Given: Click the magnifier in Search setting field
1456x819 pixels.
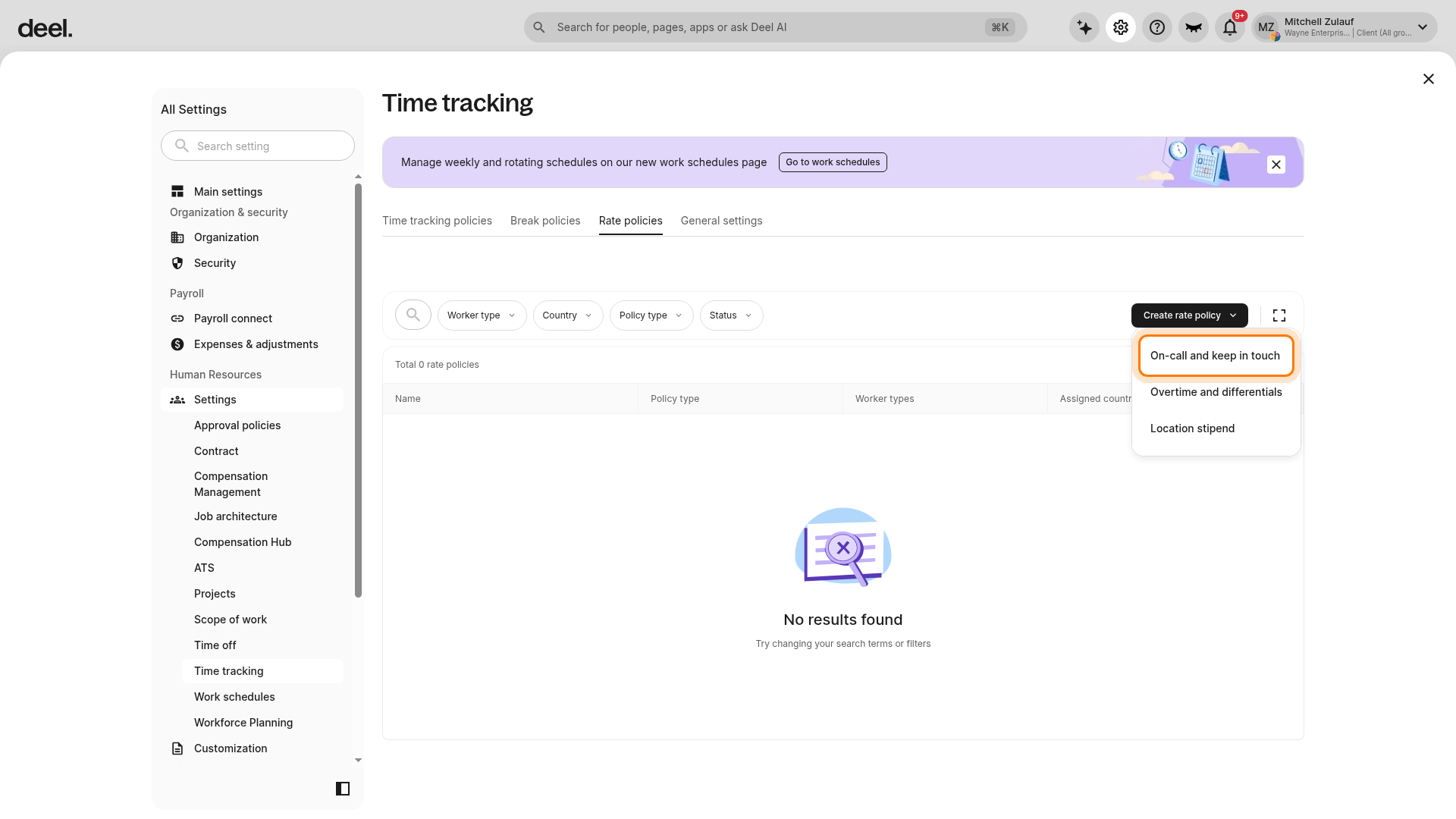Looking at the screenshot, I should pyautogui.click(x=182, y=146).
